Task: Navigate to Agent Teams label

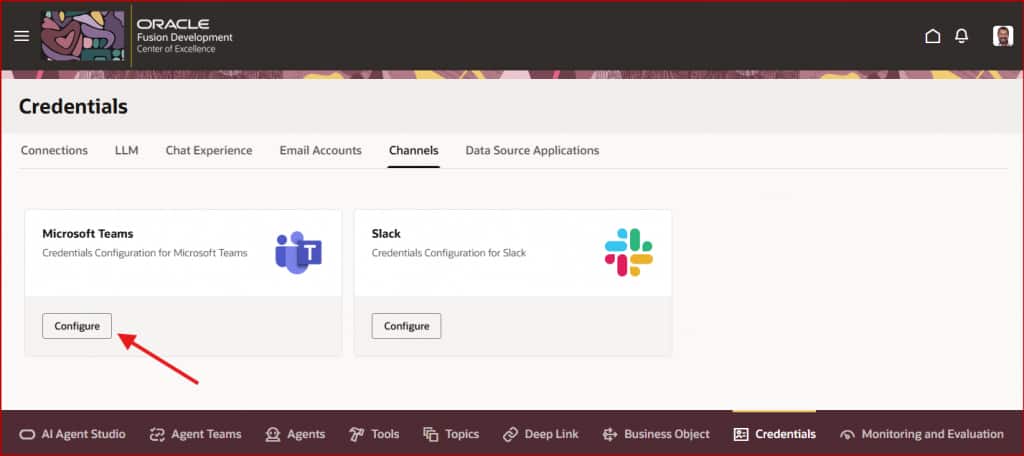Action: pyautogui.click(x=206, y=434)
